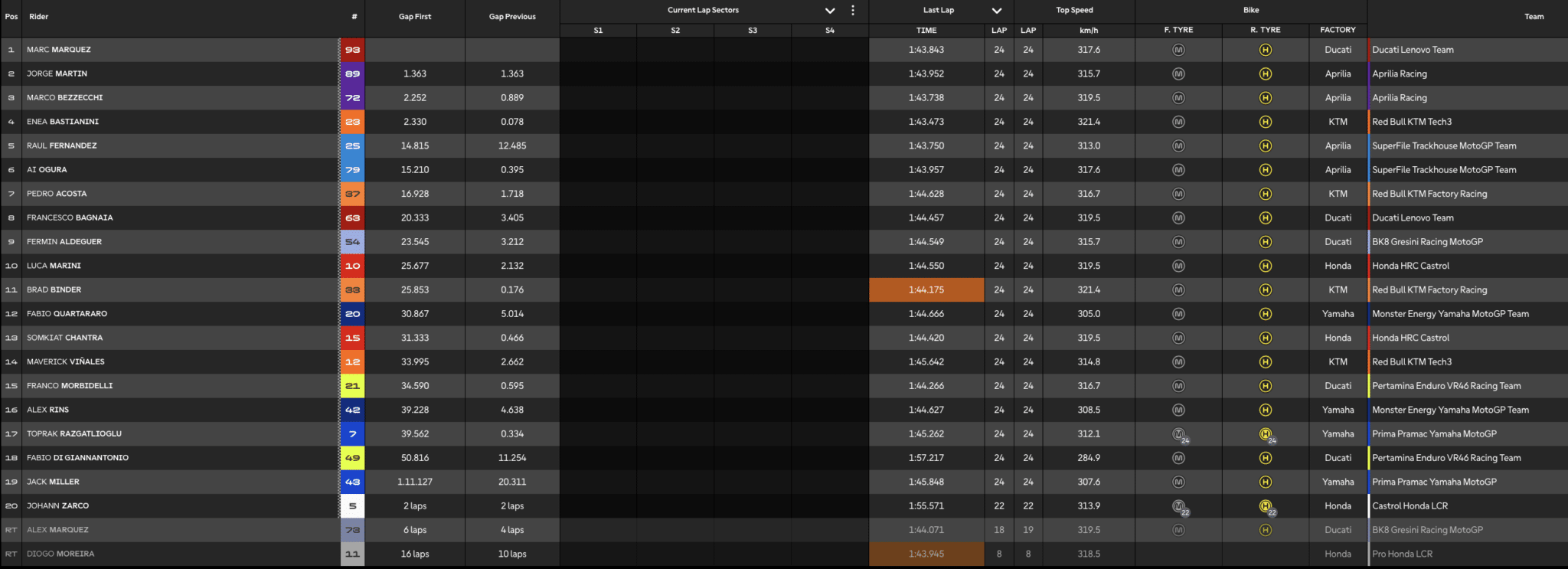The image size is (1568, 569).
Task: Click Pedro Acosta's front tyre icon
Action: click(1178, 194)
